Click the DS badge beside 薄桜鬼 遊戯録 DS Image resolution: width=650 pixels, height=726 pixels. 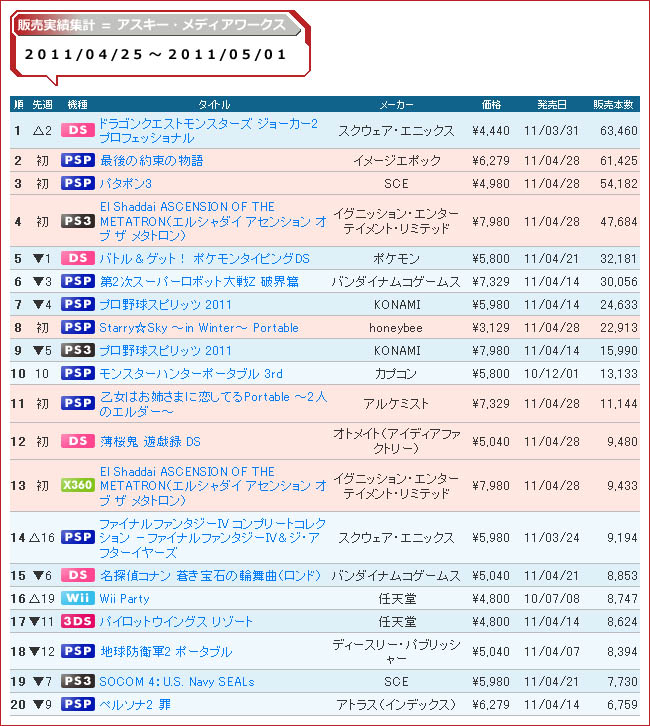point(78,441)
